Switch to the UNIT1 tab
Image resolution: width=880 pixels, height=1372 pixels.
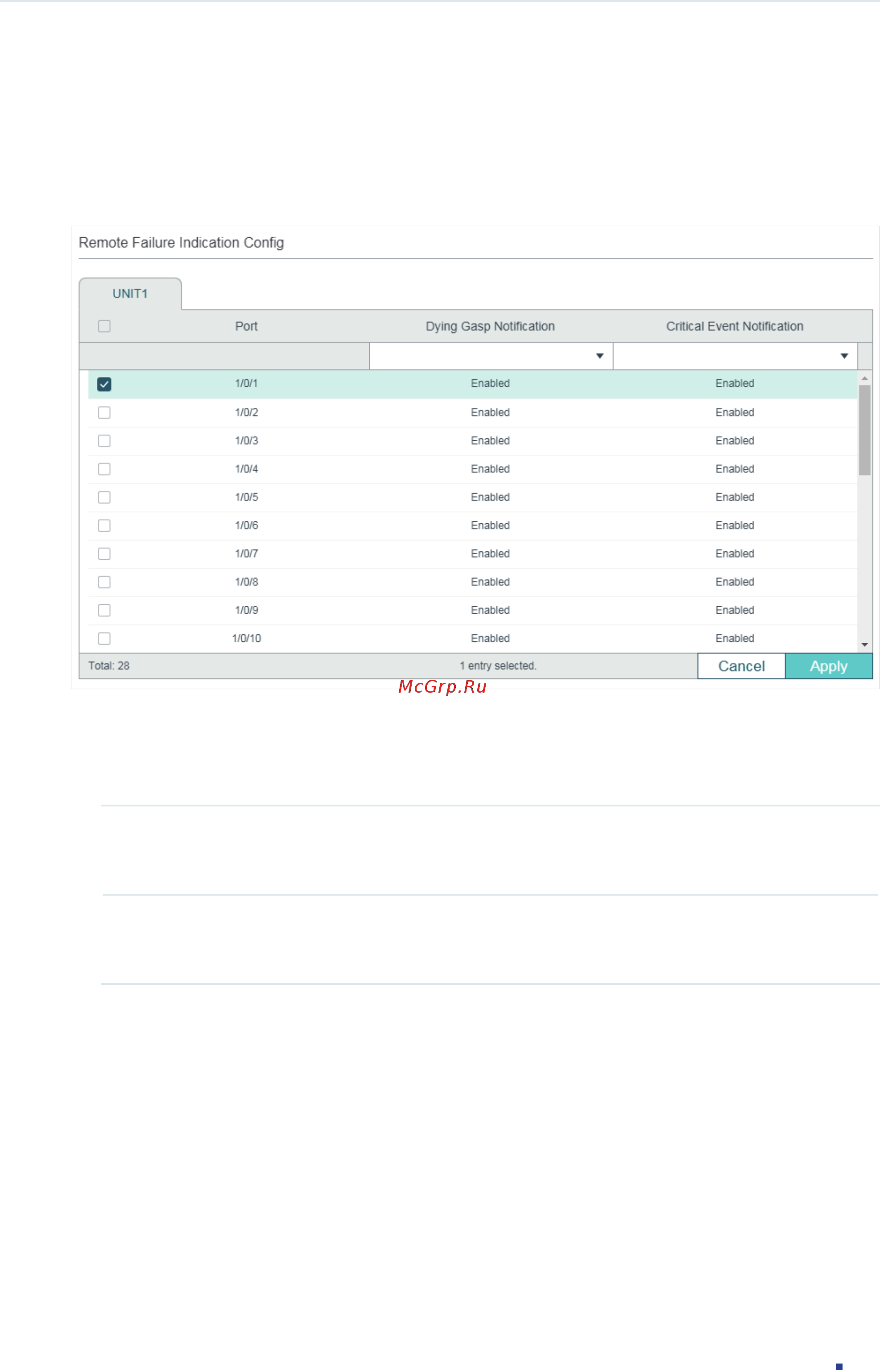click(130, 294)
